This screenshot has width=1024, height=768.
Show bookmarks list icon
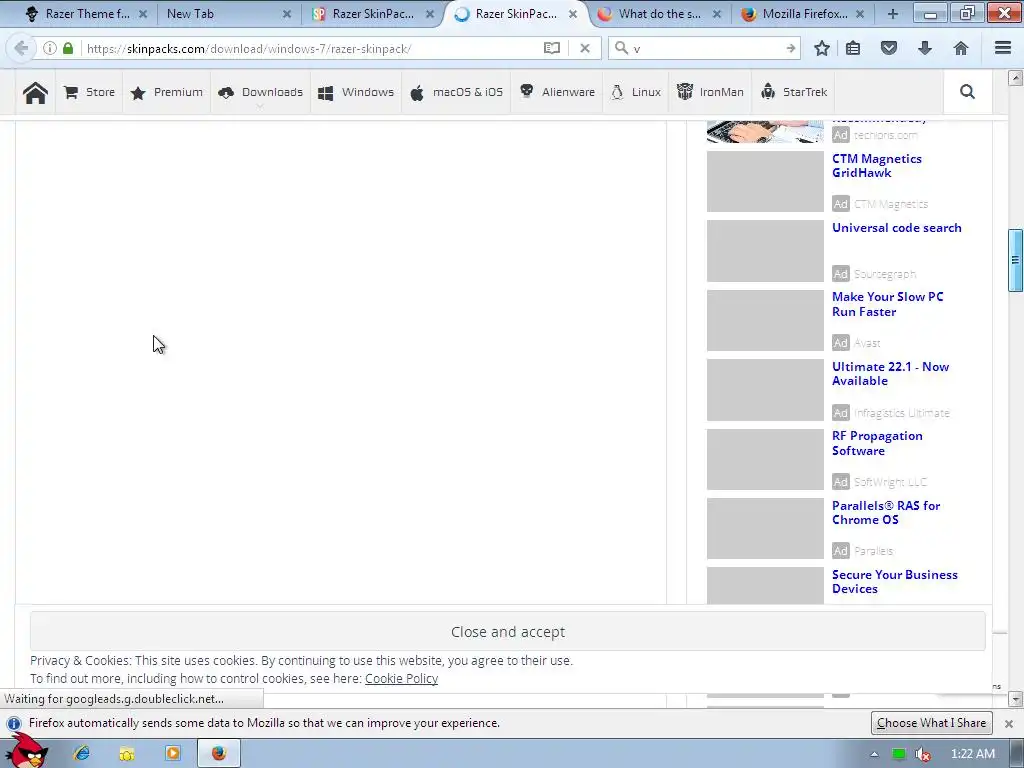(x=853, y=48)
